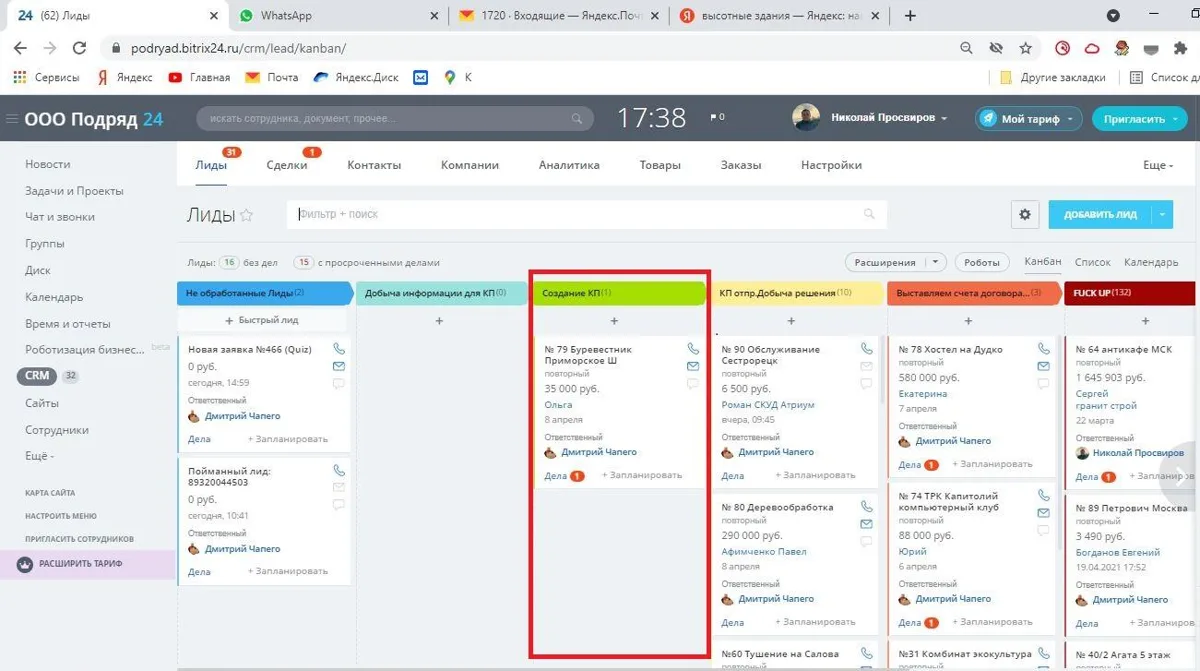The height and width of the screenshot is (671, 1200).
Task: Open the Аналитика tab
Action: pos(569,165)
